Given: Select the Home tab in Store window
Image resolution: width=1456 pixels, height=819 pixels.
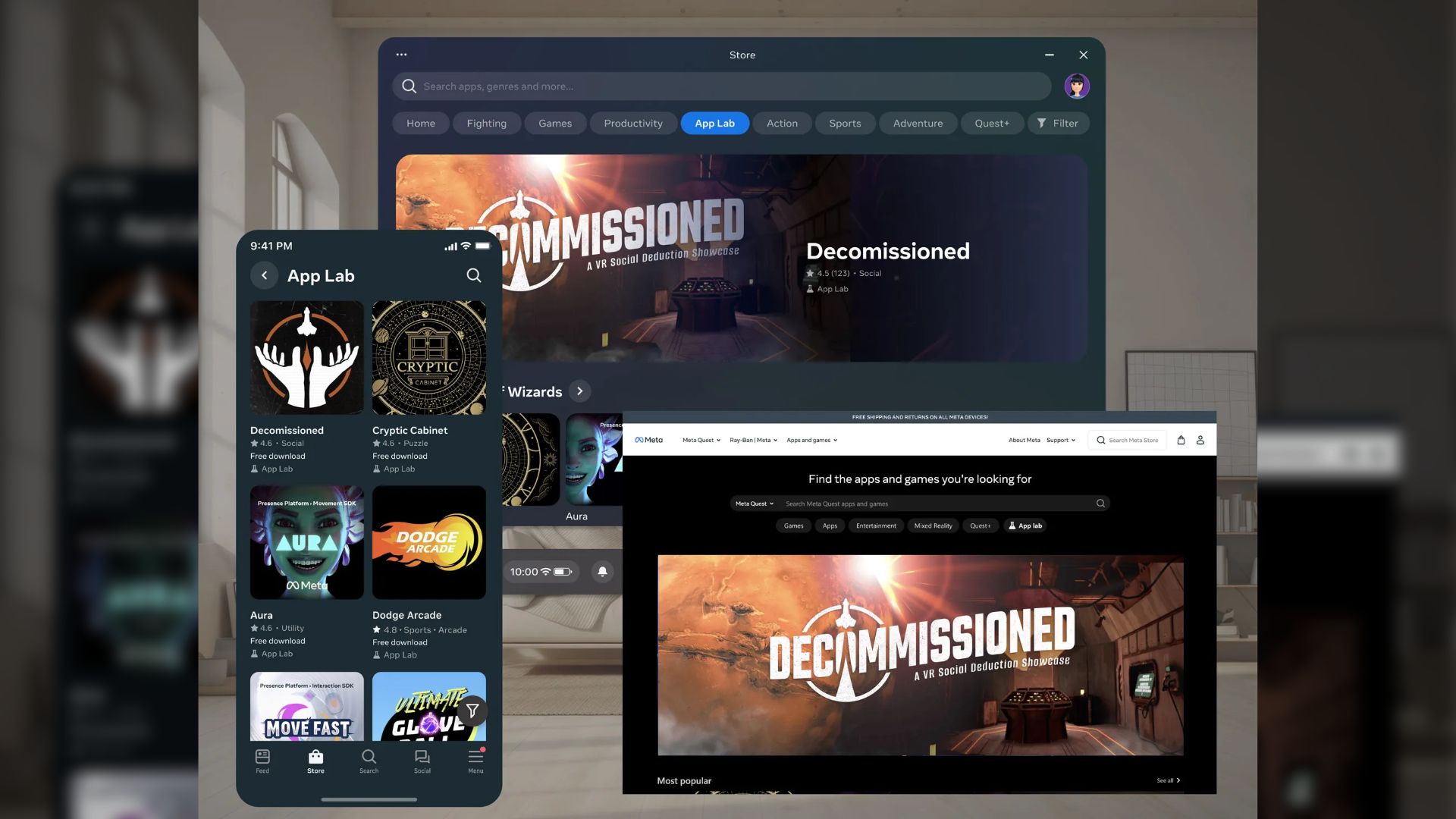Looking at the screenshot, I should click(x=421, y=124).
